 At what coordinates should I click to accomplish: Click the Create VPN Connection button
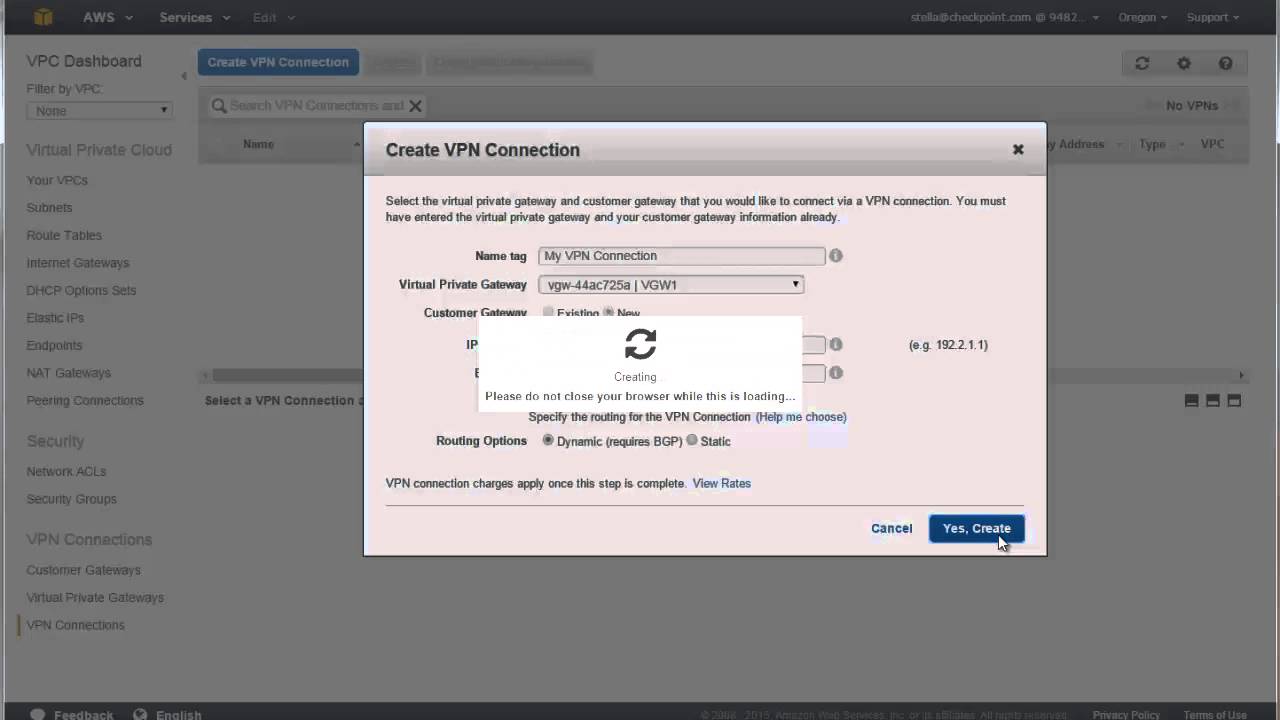tap(278, 62)
